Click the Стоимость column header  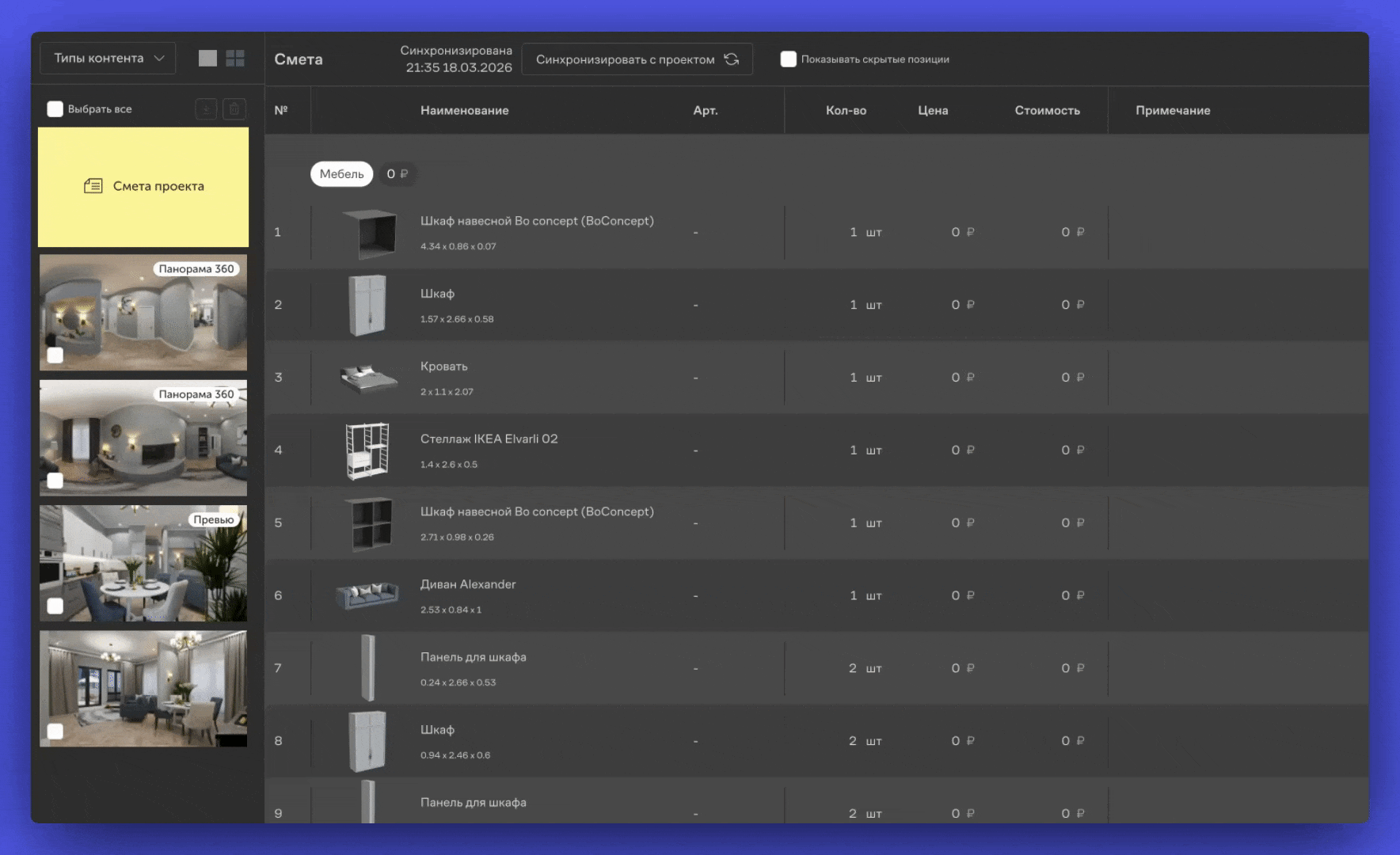point(1047,111)
